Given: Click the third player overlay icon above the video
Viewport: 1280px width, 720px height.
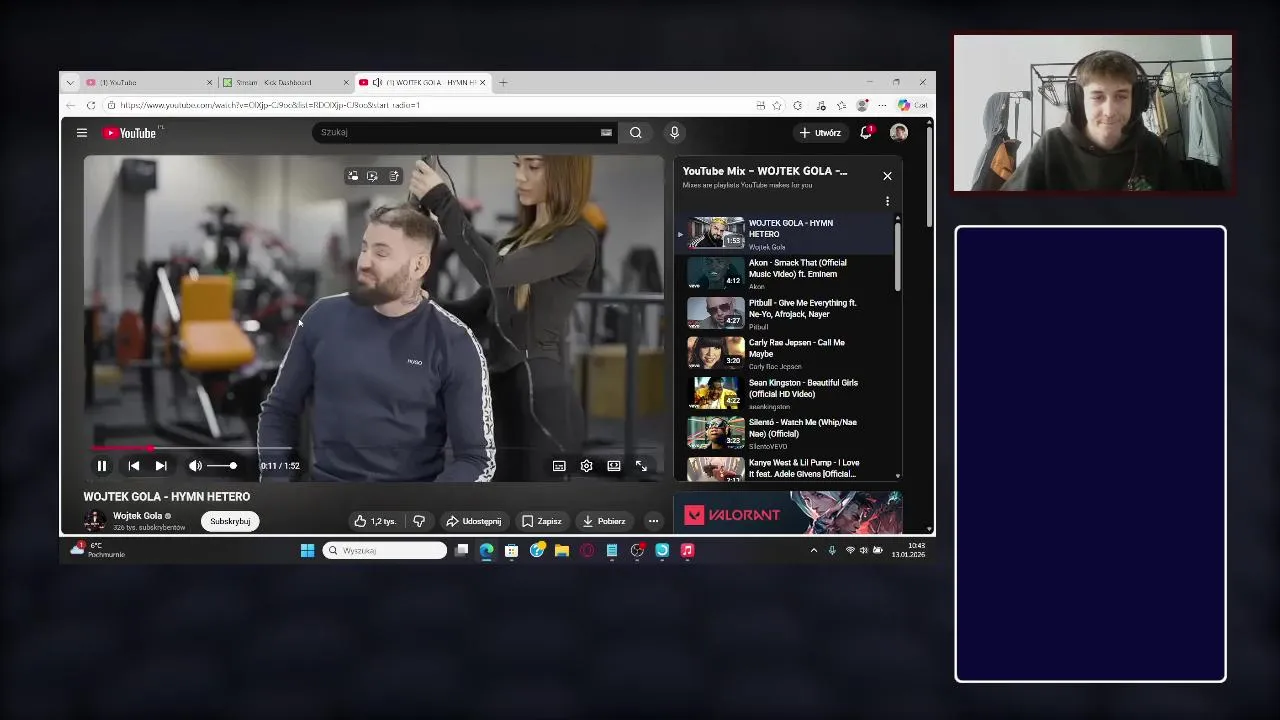Looking at the screenshot, I should (394, 176).
